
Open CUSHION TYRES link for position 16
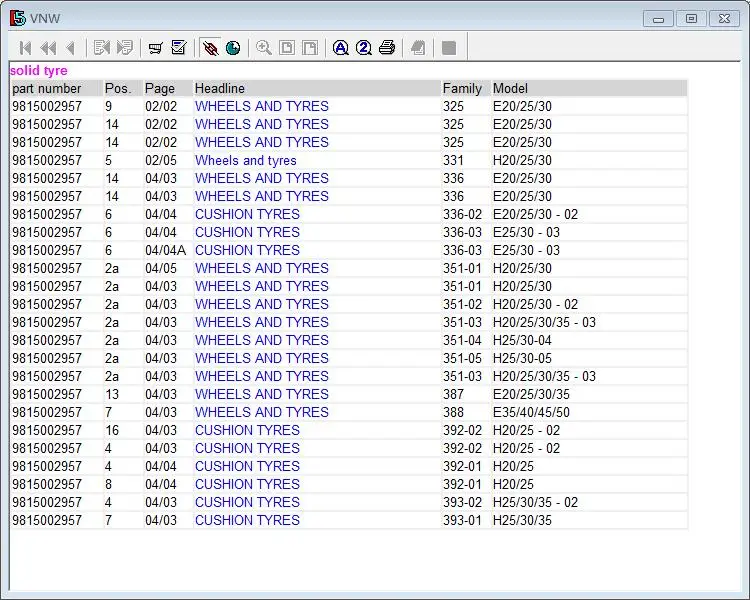click(247, 430)
